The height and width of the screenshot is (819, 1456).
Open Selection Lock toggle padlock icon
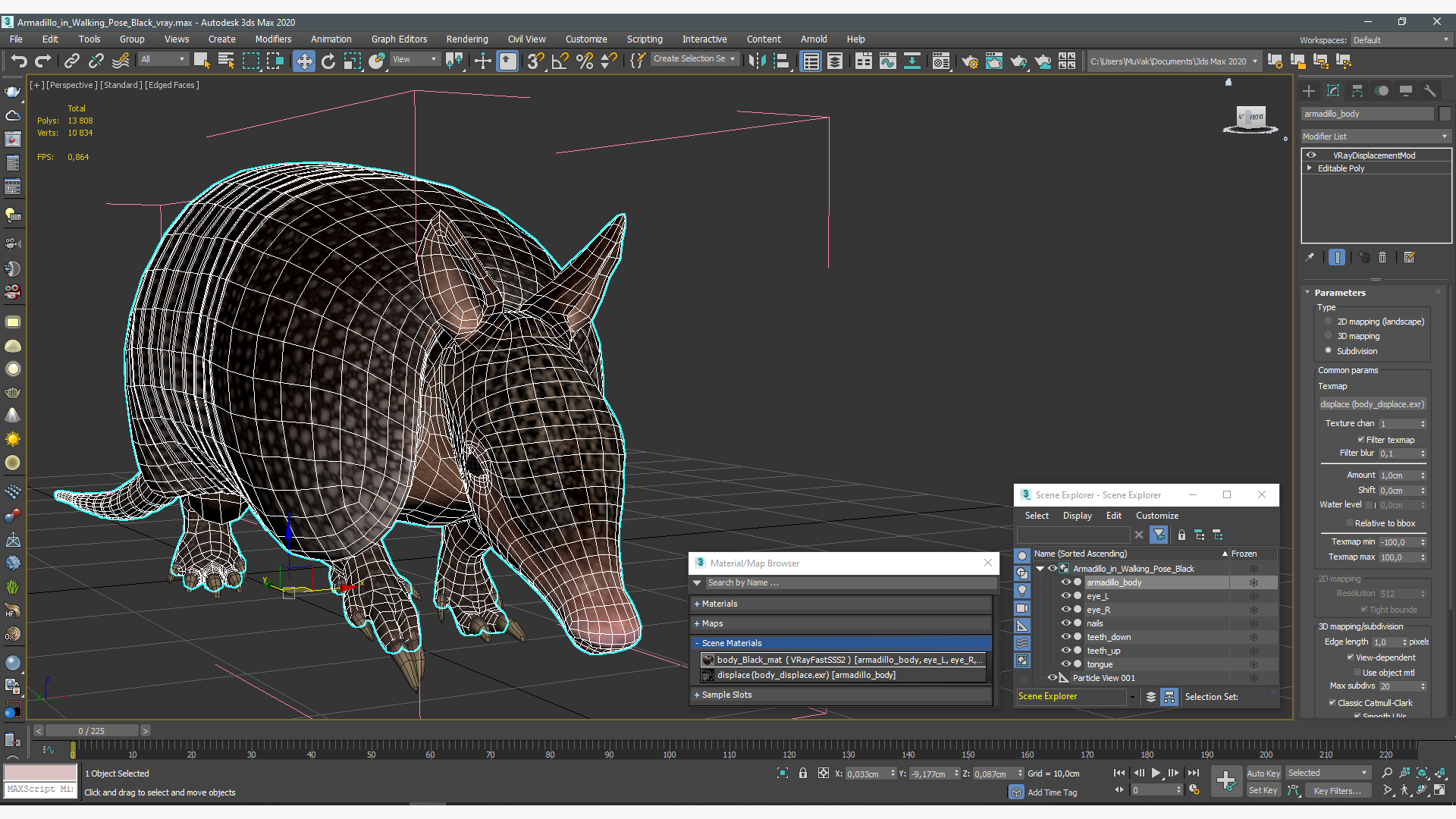(x=802, y=773)
